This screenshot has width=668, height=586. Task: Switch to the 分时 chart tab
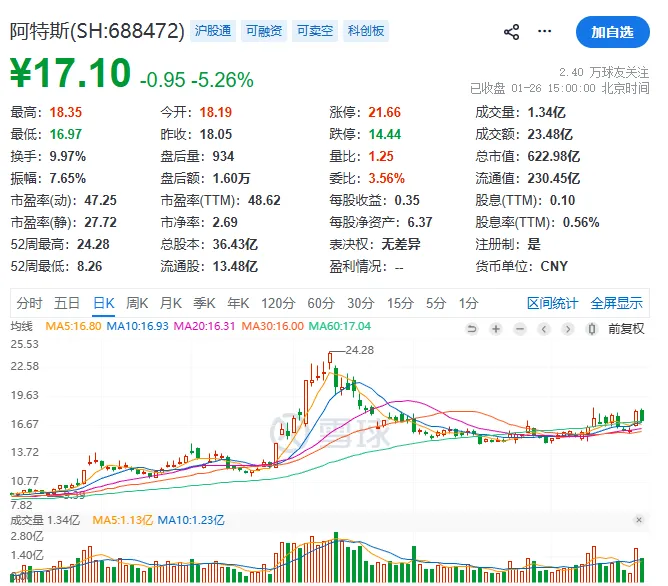click(29, 303)
